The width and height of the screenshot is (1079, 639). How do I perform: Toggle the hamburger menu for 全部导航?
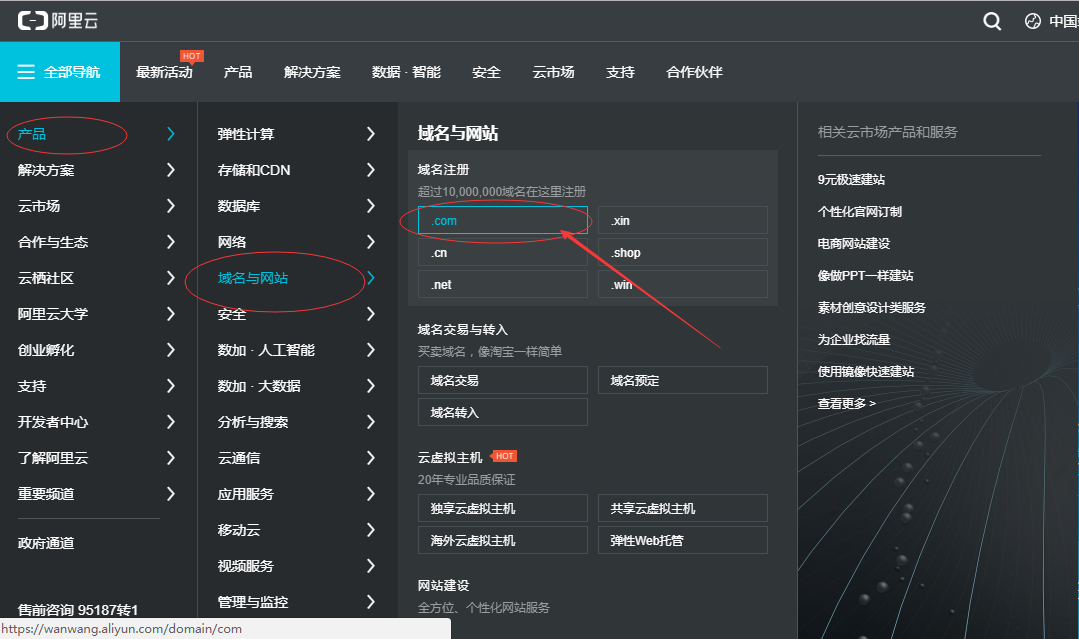coord(27,72)
